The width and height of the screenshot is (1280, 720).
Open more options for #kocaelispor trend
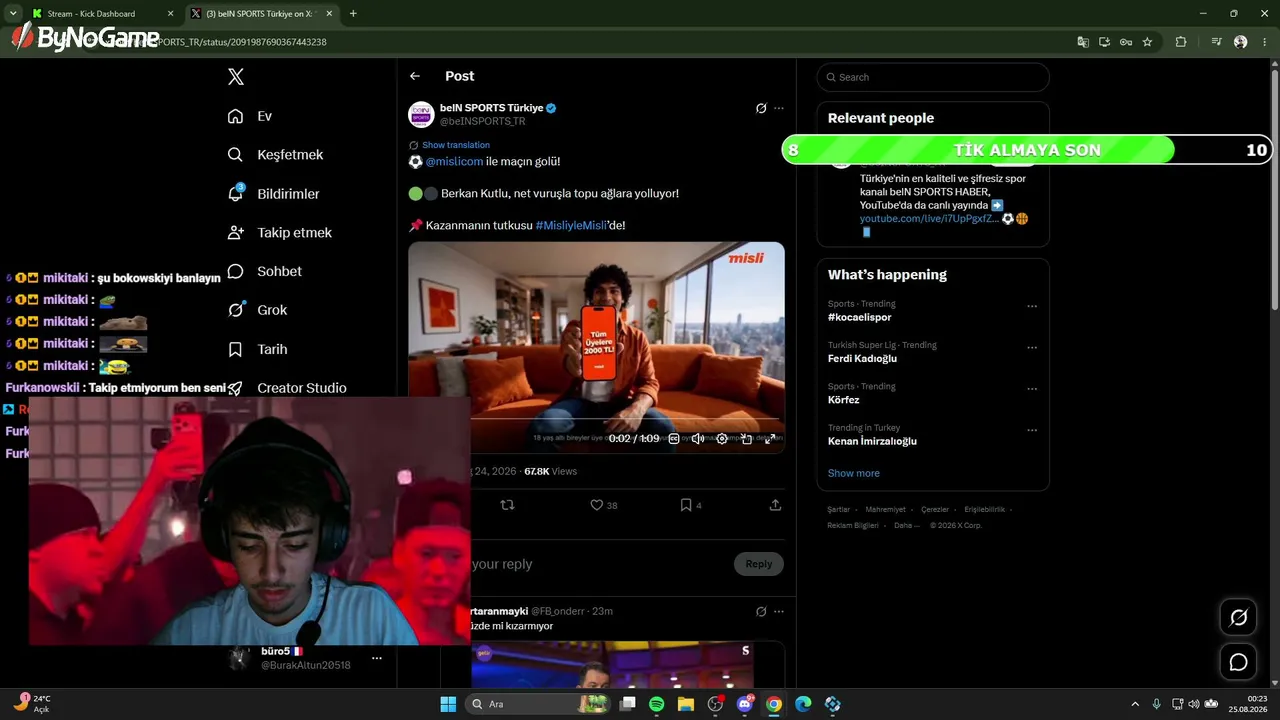pyautogui.click(x=1032, y=306)
